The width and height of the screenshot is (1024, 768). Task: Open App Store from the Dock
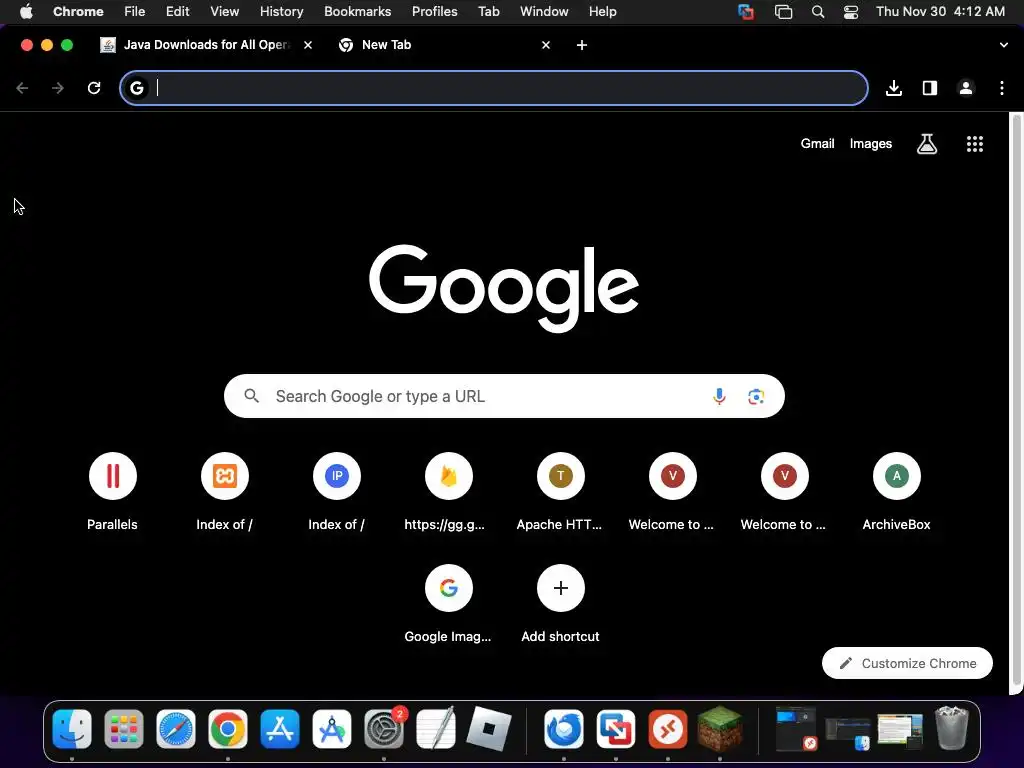pos(280,729)
